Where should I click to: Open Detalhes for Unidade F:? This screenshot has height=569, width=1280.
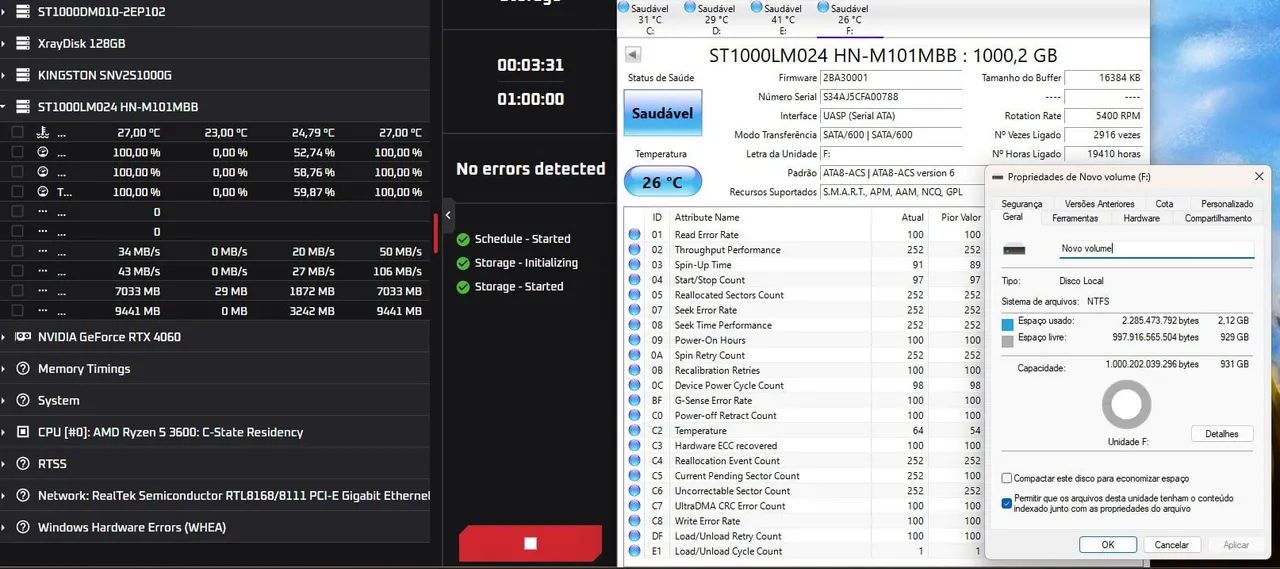click(x=1222, y=434)
